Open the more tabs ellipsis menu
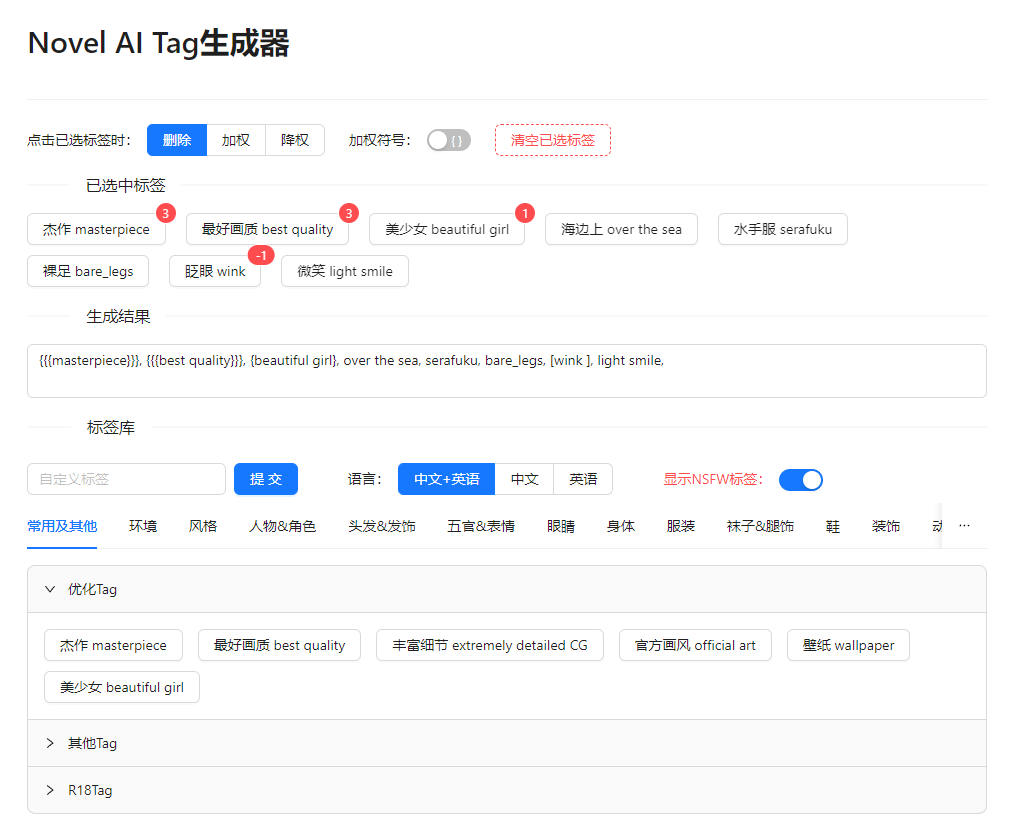Viewport: 1014px width, 828px height. (964, 526)
